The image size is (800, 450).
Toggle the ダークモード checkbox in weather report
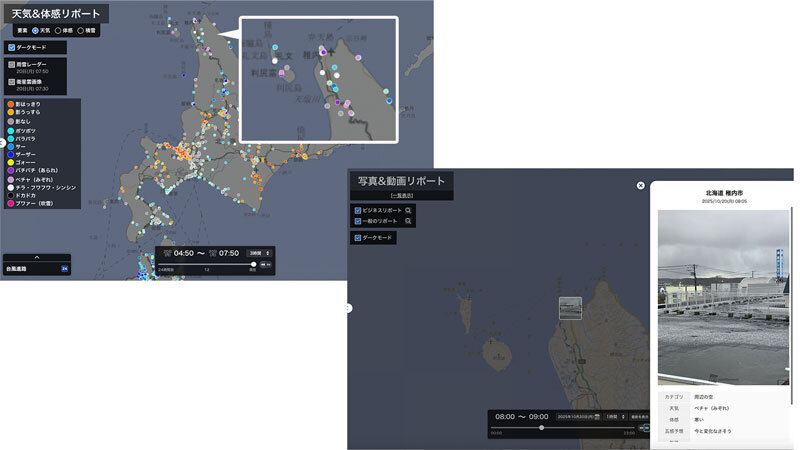(11, 47)
